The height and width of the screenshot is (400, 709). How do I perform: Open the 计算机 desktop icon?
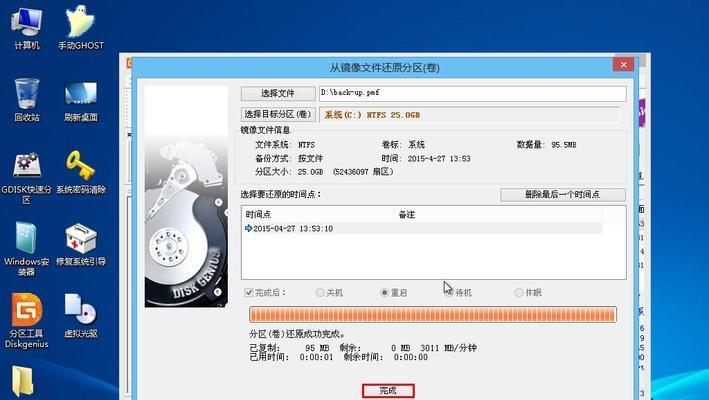27,28
